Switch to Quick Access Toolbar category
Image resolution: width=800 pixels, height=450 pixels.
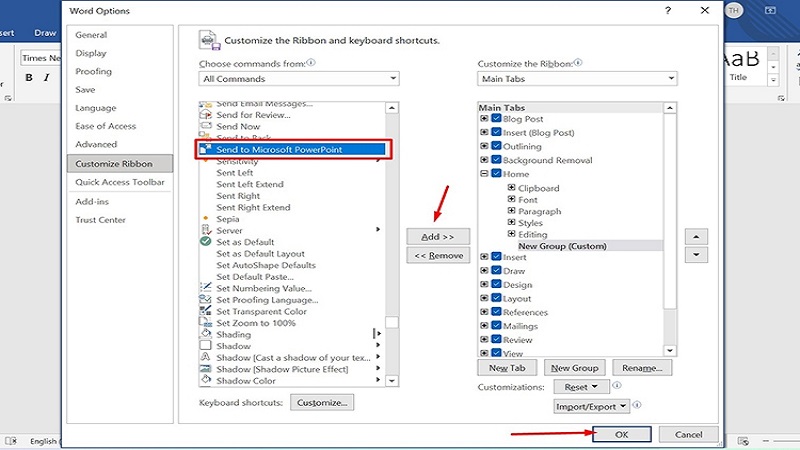(x=120, y=182)
